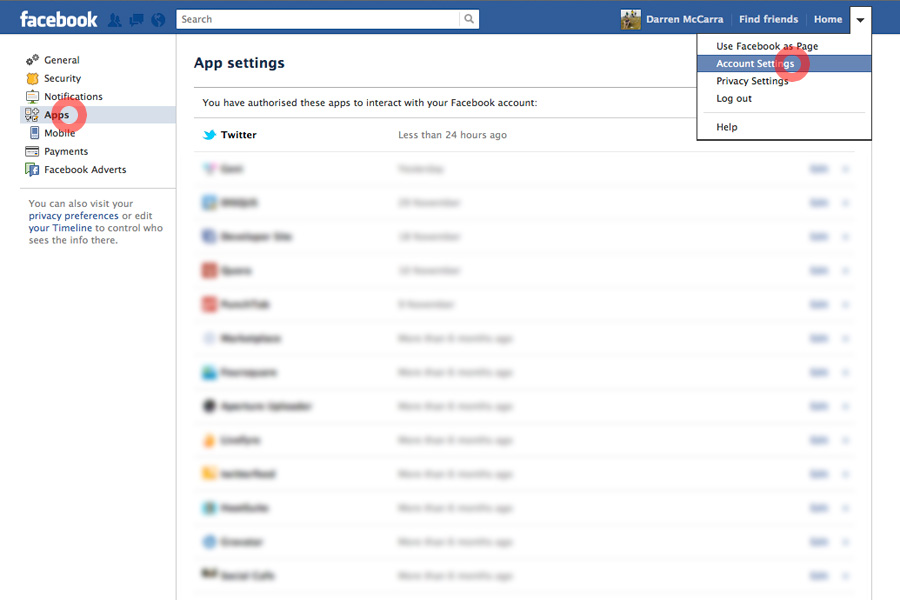This screenshot has width=900, height=600.
Task: Open the General settings section
Action: click(61, 60)
